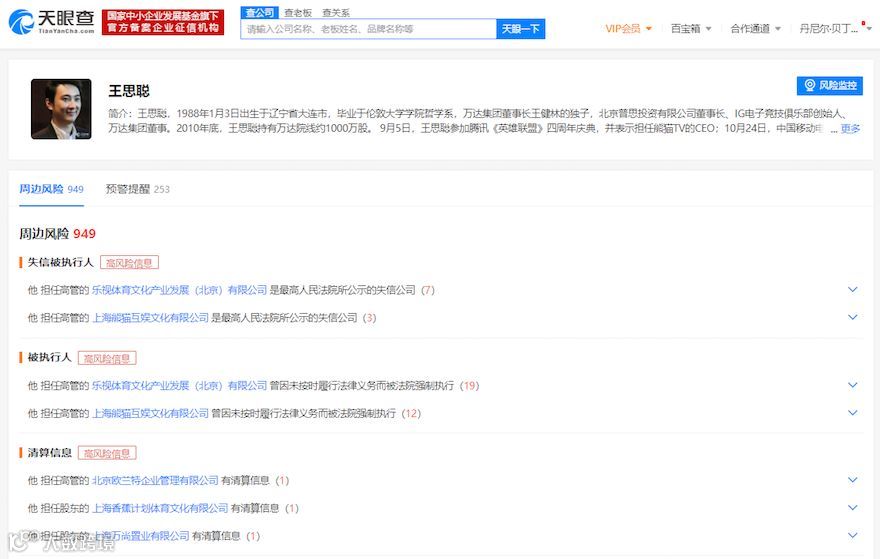Open 上海熊猫互娱文化 link under 被执行人
The width and height of the screenshot is (880, 559).
pos(150,413)
